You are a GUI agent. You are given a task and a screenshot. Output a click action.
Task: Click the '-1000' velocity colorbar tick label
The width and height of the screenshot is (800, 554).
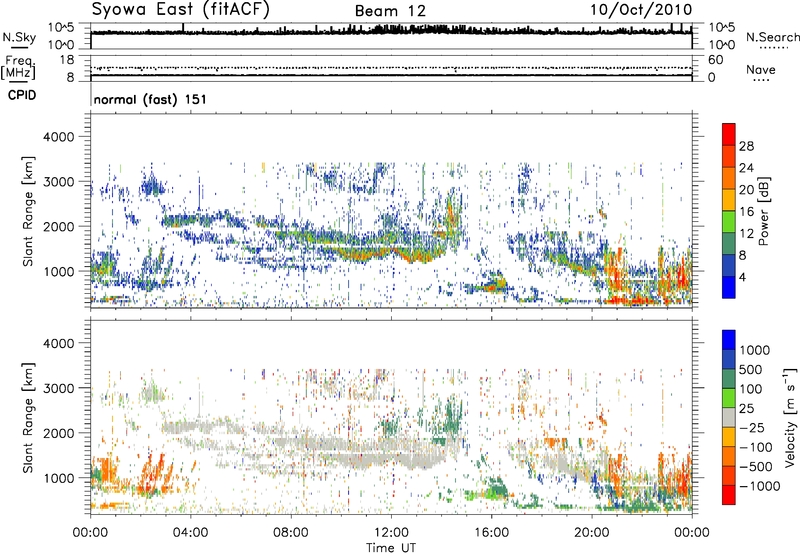(x=760, y=486)
